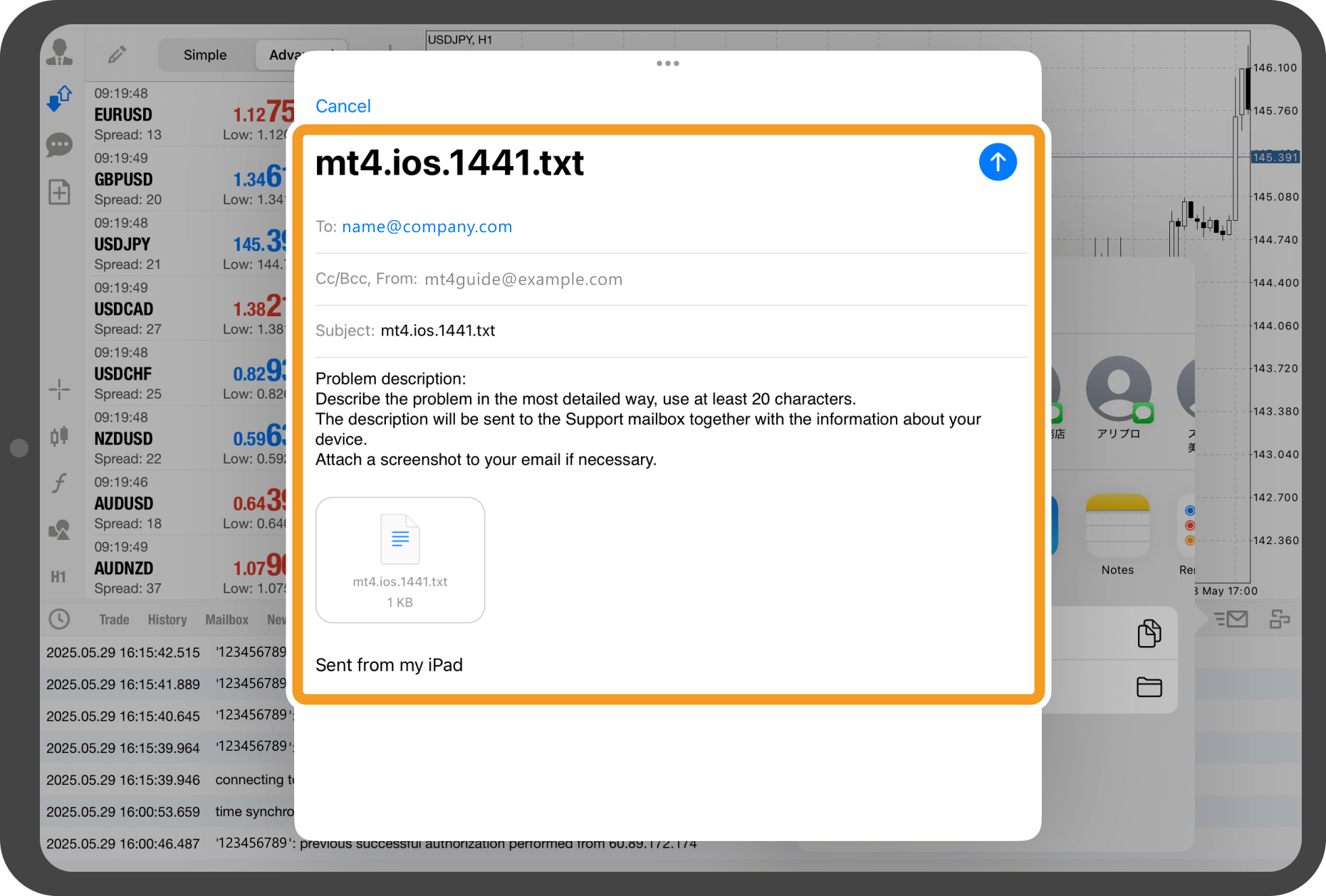Click the pencil edit icon
This screenshot has height=896, width=1326.
(118, 55)
